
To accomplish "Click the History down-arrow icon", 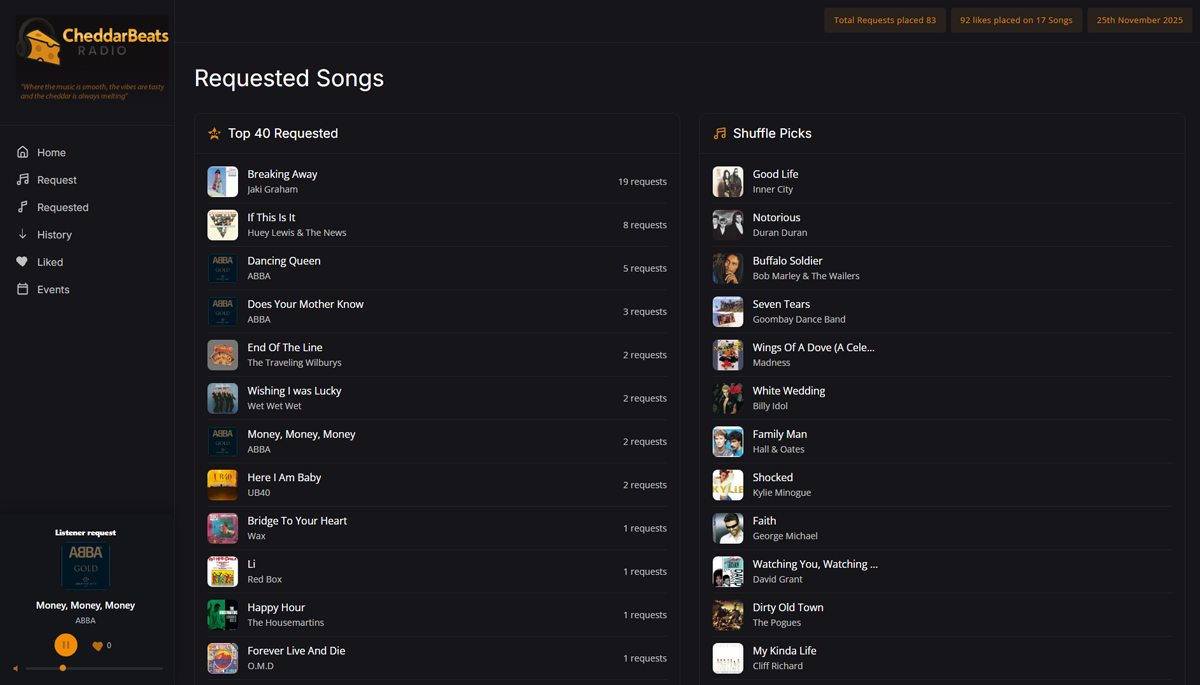I will click(23, 235).
